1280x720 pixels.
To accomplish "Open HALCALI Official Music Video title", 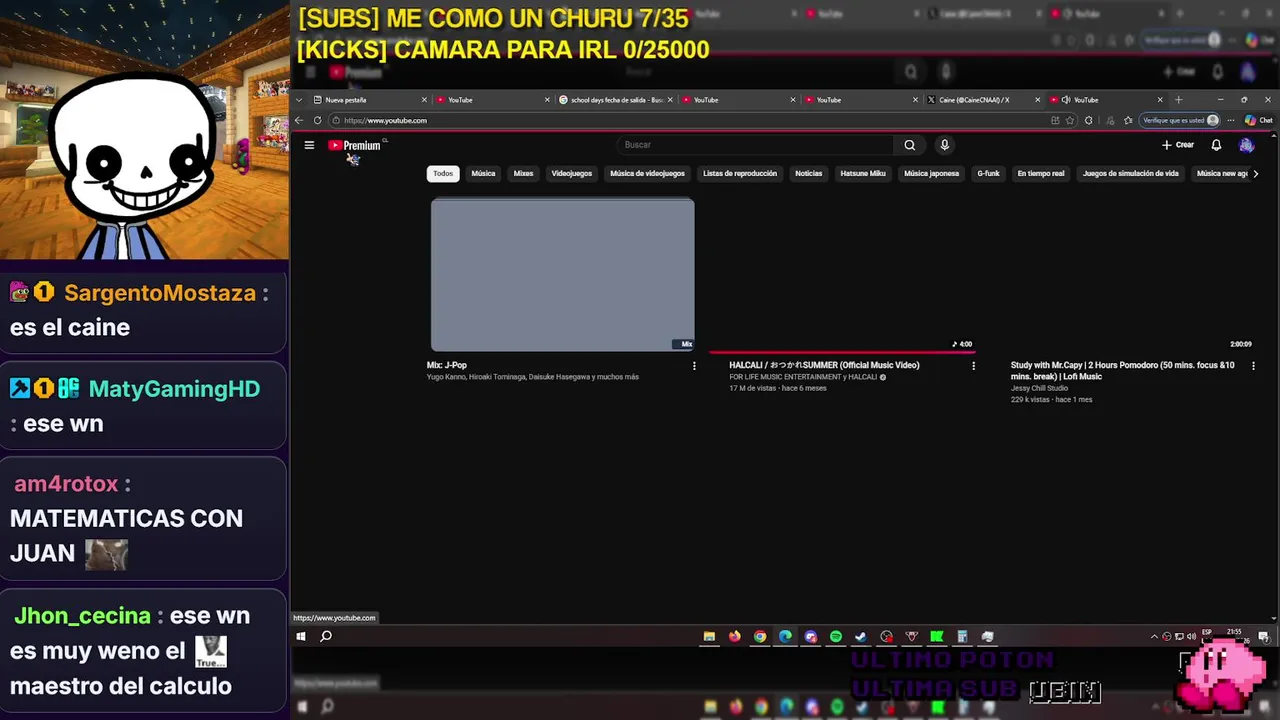I will pyautogui.click(x=824, y=365).
